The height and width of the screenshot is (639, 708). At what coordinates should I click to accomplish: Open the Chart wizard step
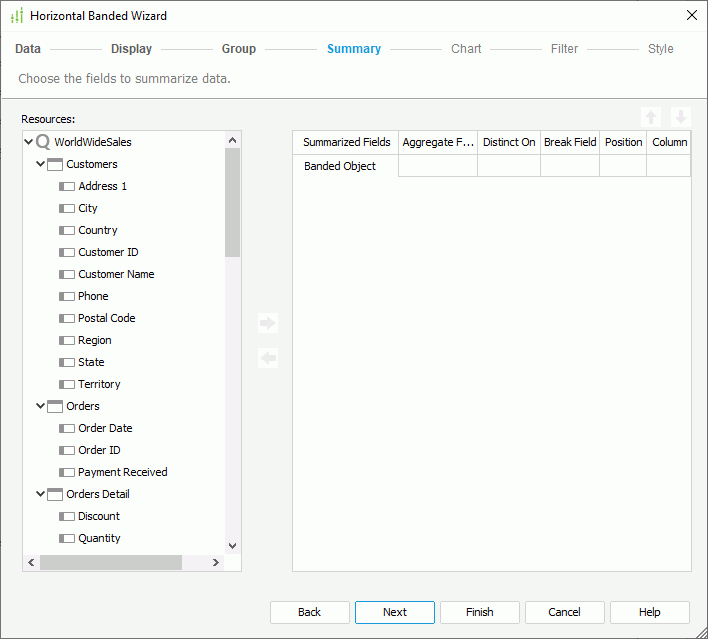(466, 49)
